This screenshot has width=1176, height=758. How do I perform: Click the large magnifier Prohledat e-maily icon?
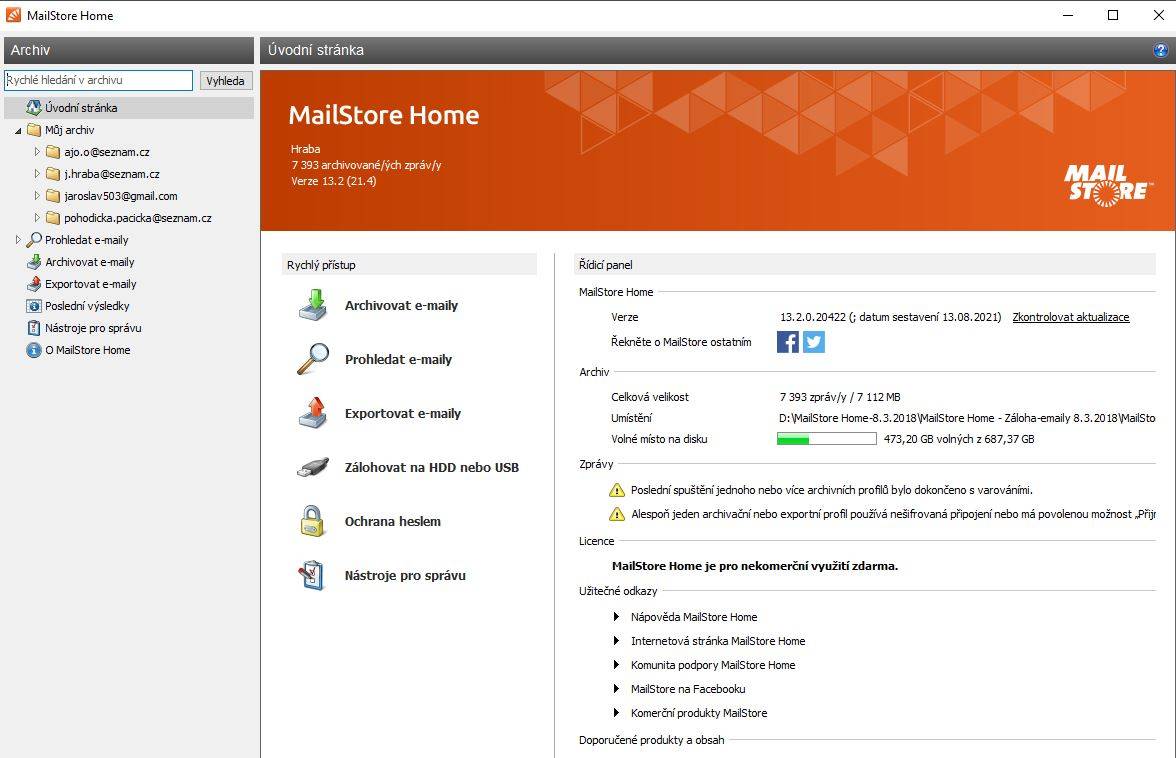[x=313, y=359]
